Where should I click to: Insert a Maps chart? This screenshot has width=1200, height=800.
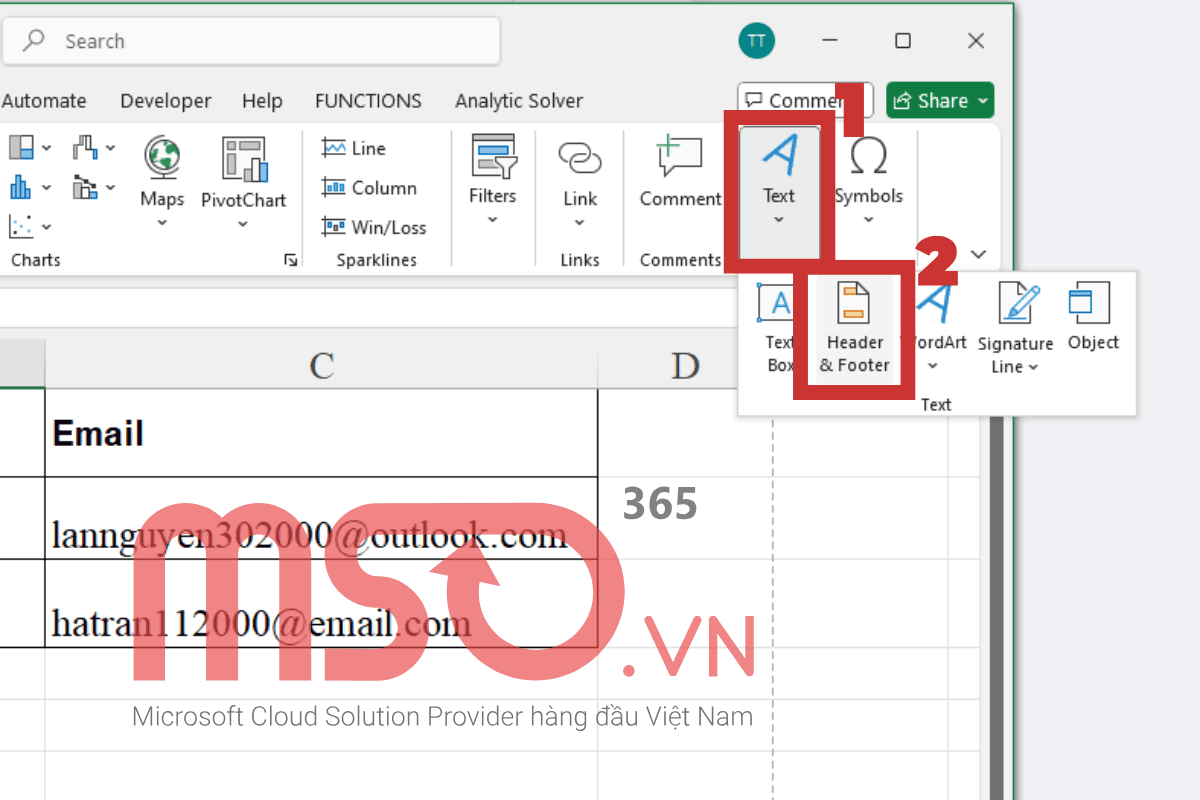coord(161,180)
